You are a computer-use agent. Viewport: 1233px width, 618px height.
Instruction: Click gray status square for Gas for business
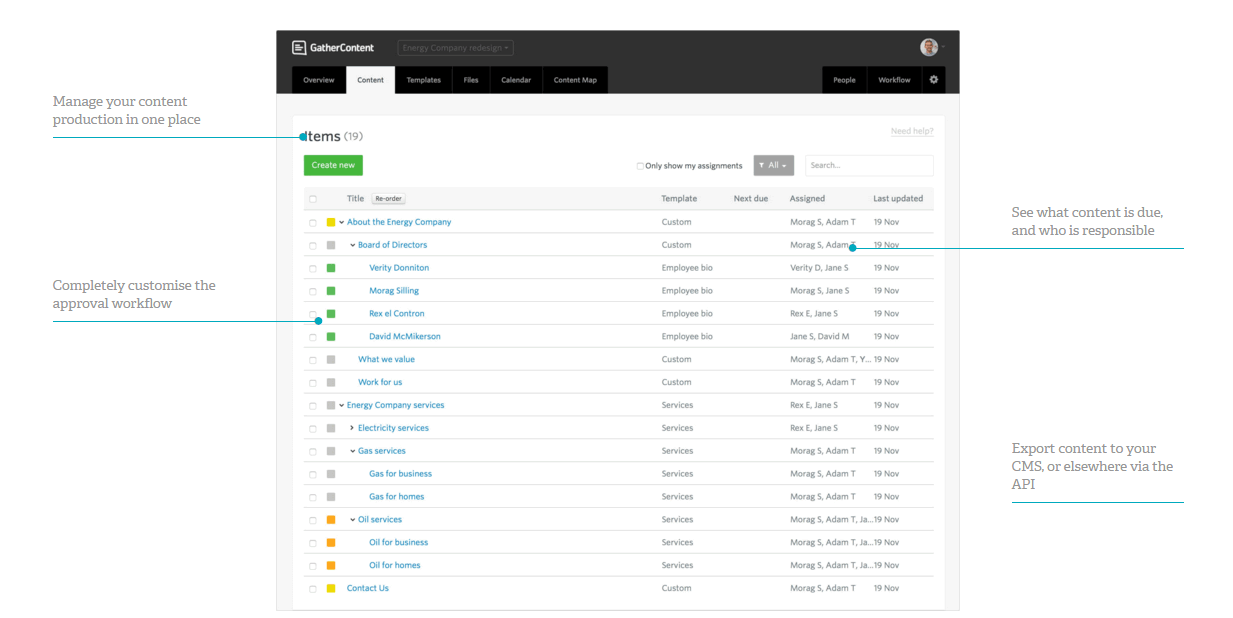[x=331, y=474]
